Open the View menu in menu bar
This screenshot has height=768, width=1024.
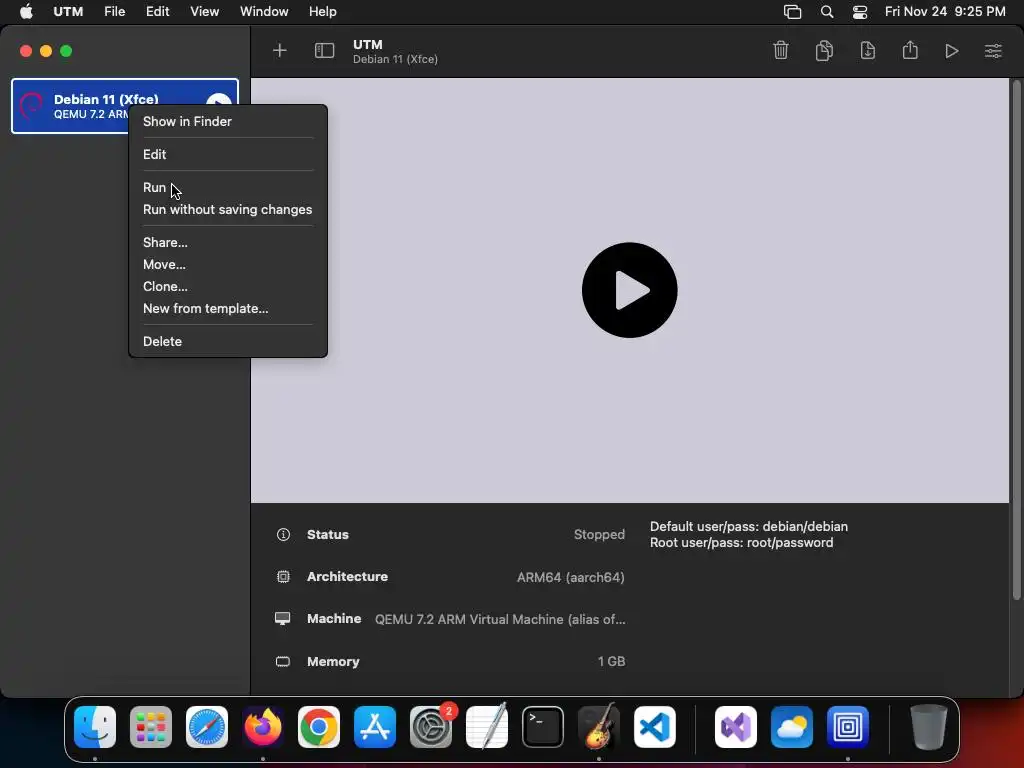coord(204,12)
